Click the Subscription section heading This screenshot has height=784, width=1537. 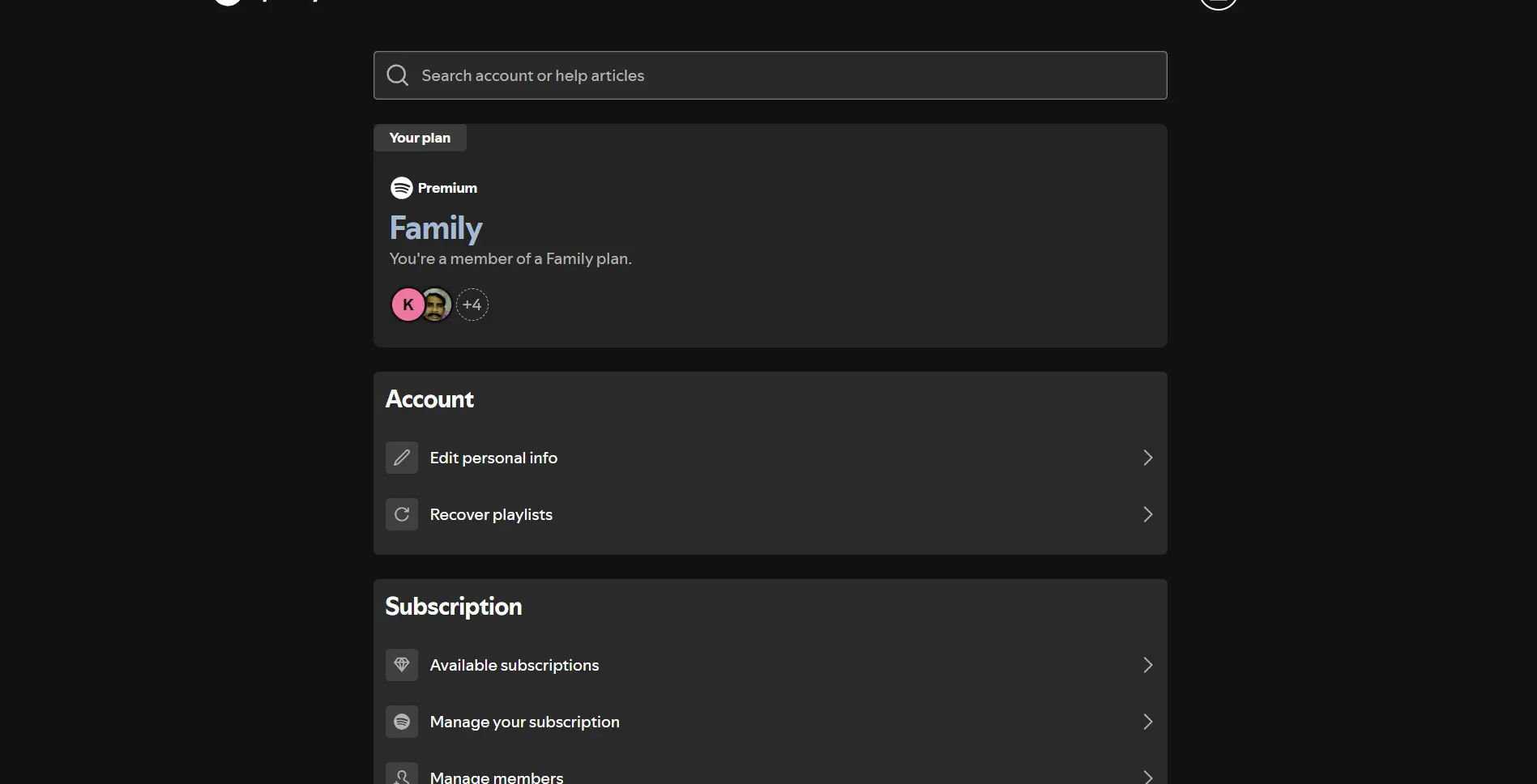pyautogui.click(x=454, y=607)
